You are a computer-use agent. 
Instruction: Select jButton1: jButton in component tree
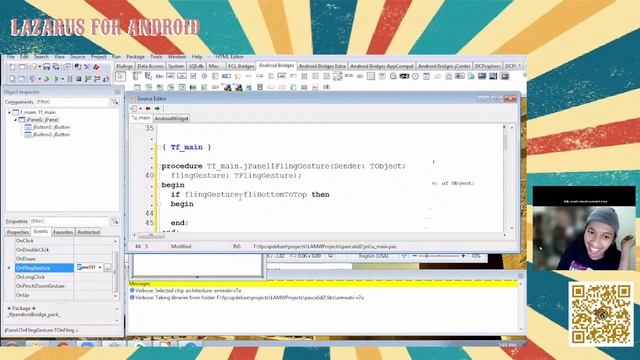(47, 127)
